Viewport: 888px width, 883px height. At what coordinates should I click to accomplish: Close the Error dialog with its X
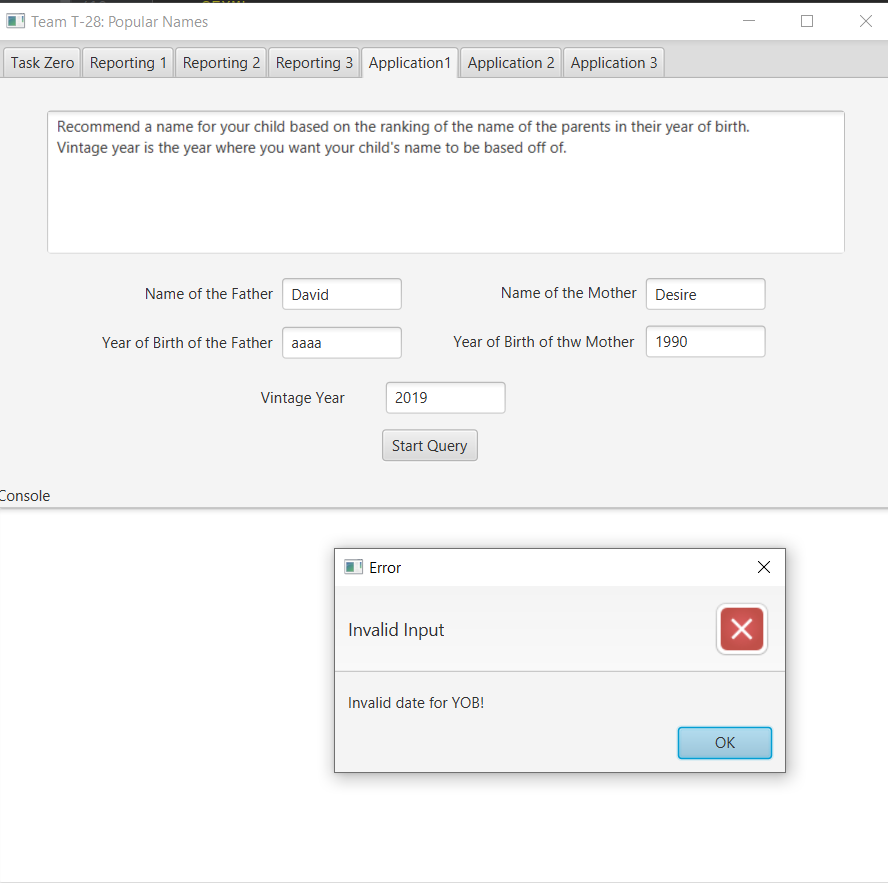click(763, 567)
